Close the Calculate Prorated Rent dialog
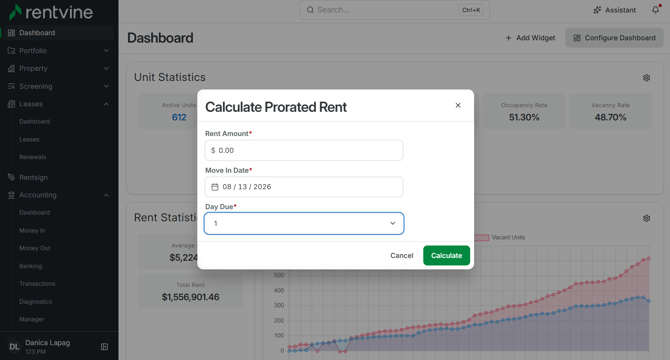 [x=458, y=105]
